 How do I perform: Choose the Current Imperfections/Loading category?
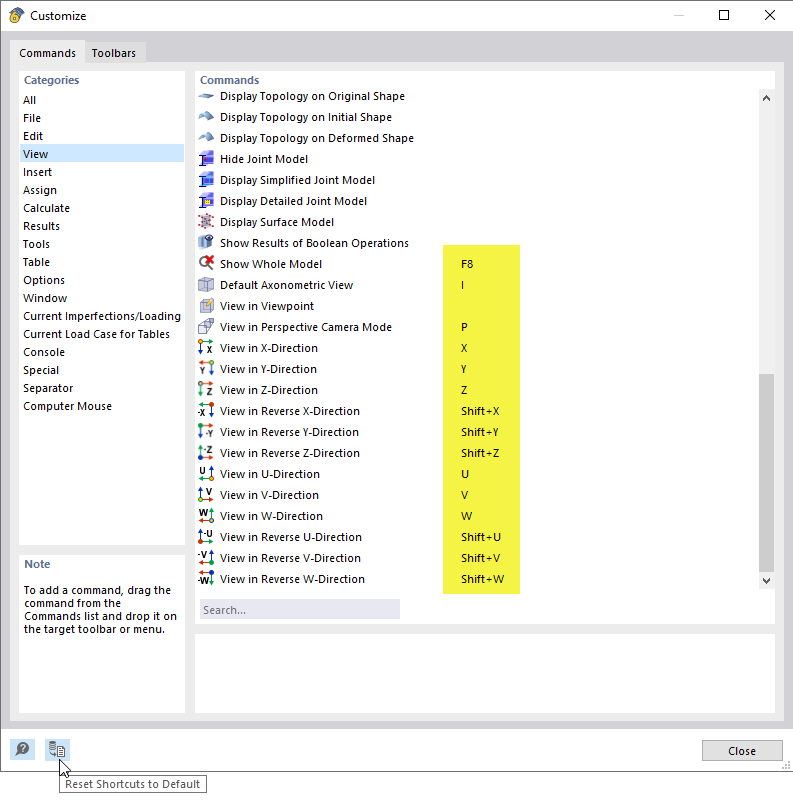coord(102,316)
